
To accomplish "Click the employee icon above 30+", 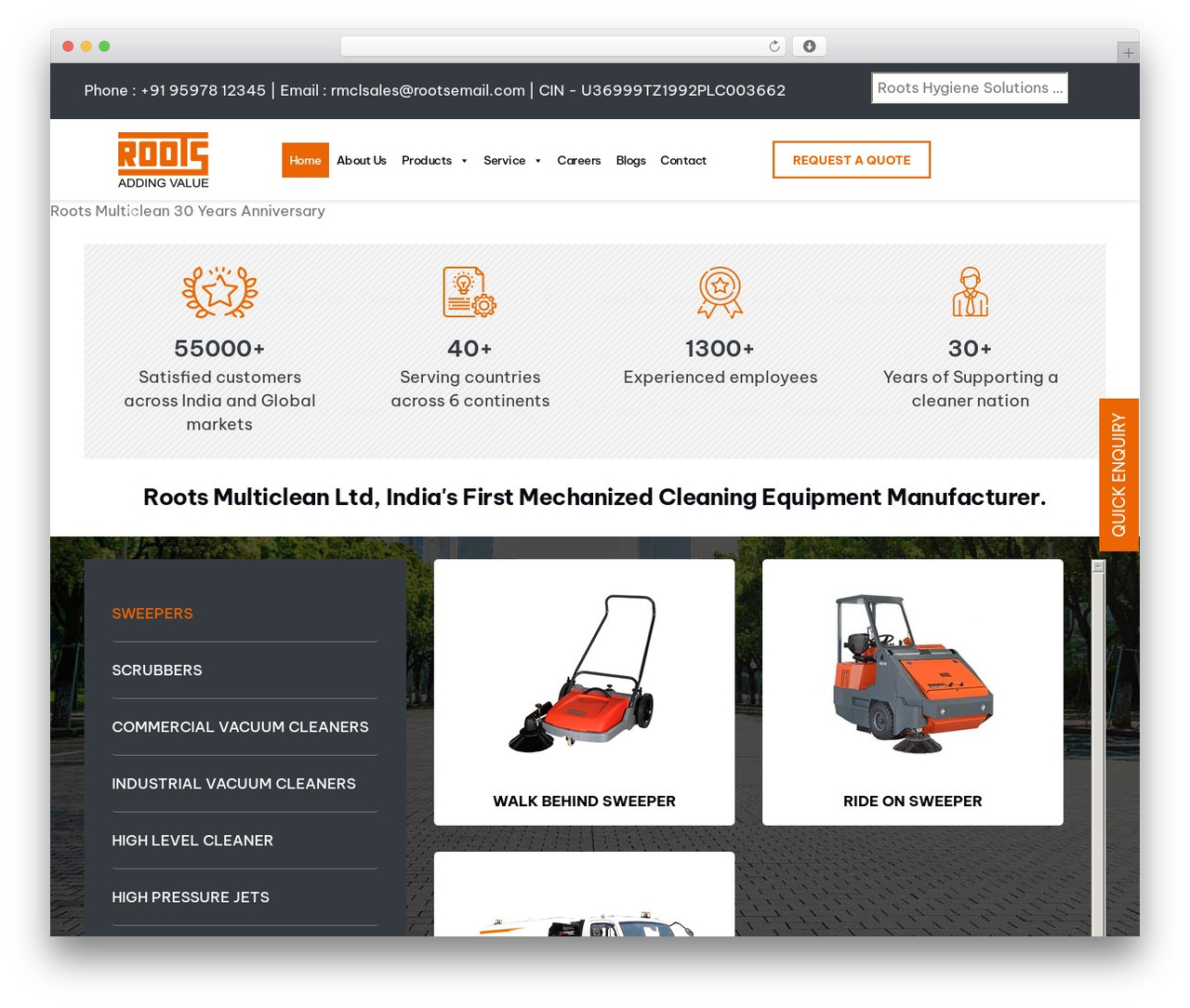I will click(x=970, y=292).
